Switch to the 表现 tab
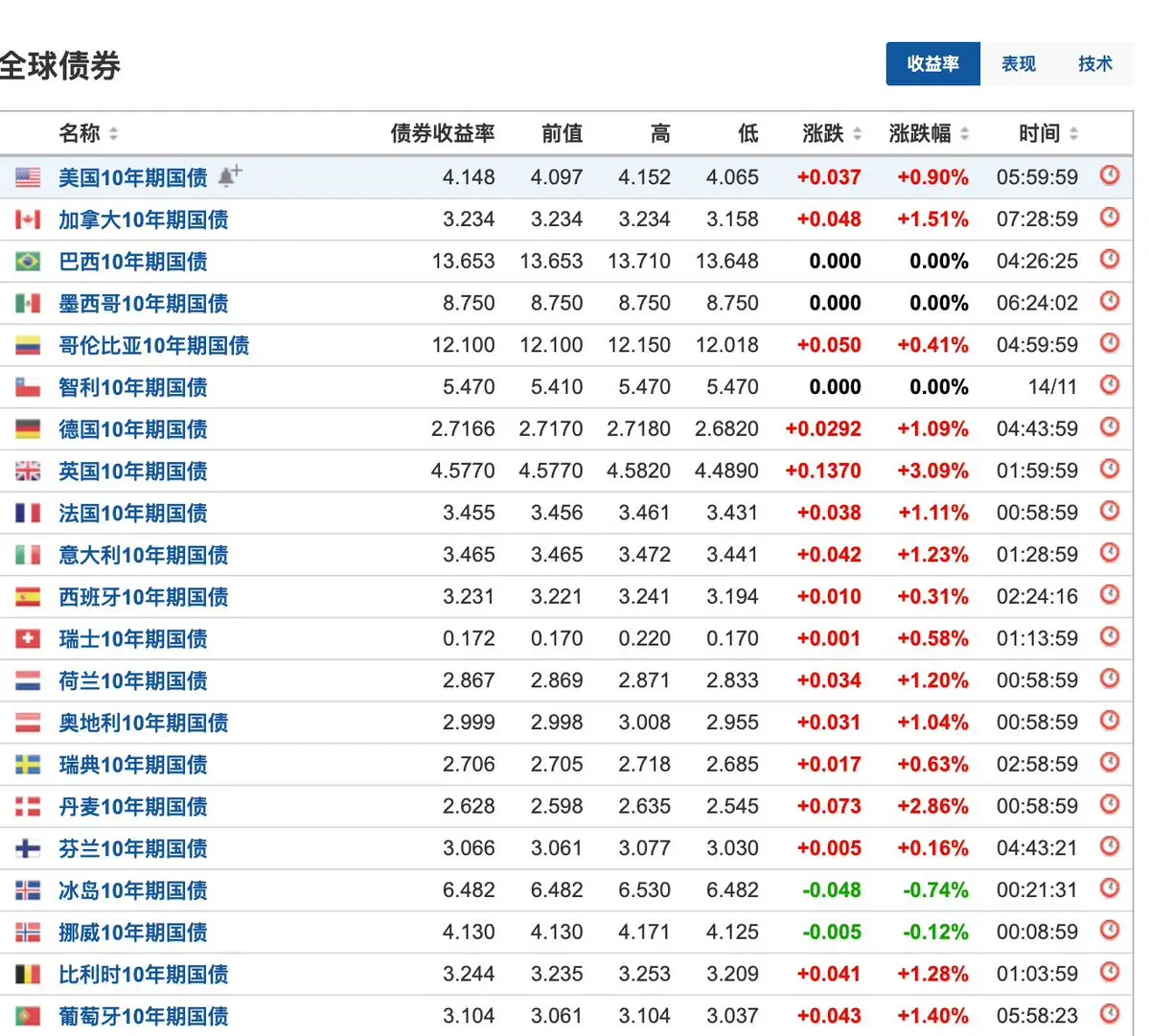Viewport: 1149px width, 1036px height. click(x=1018, y=64)
